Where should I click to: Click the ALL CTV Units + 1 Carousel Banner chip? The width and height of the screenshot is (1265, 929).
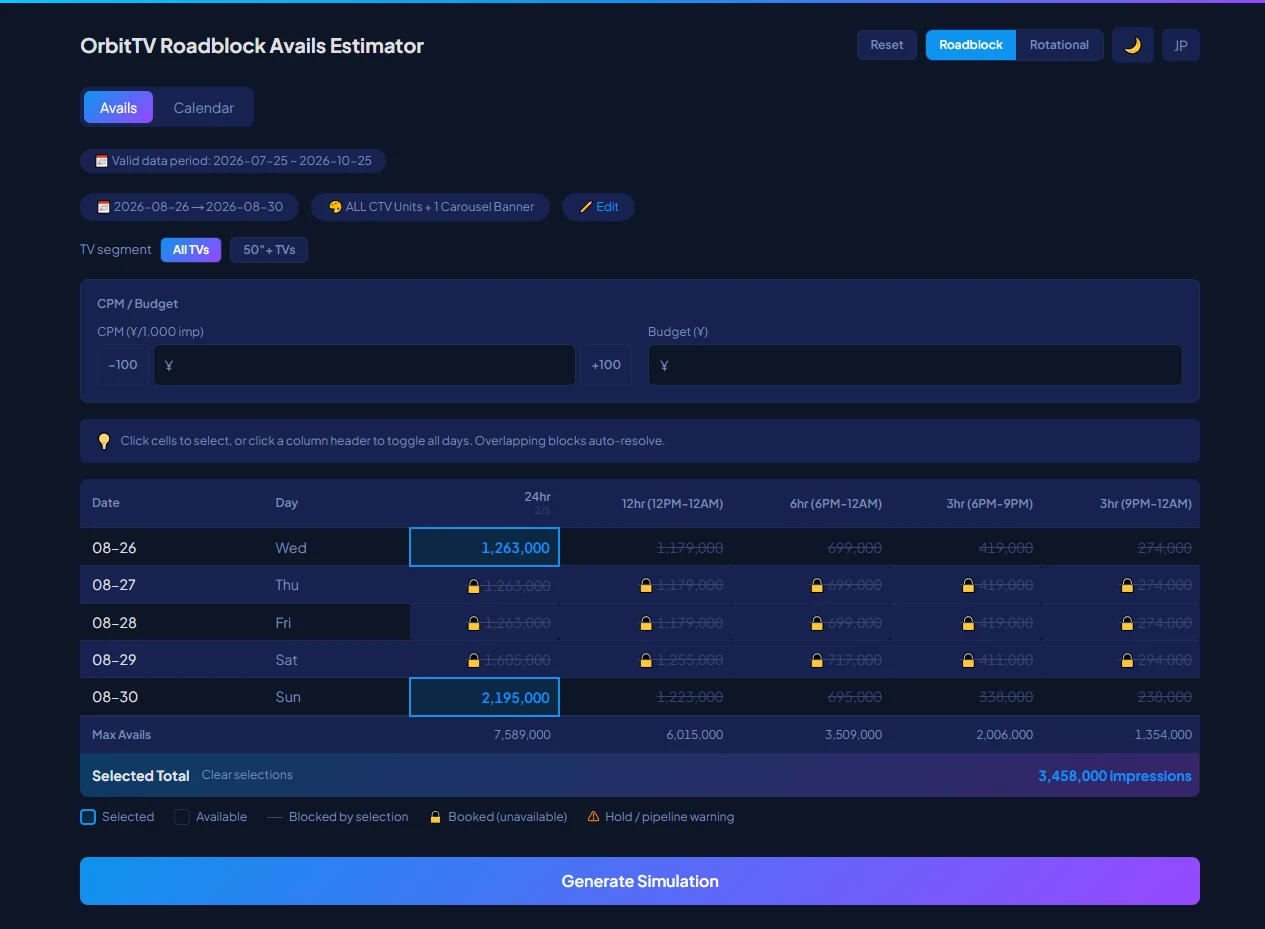tap(430, 207)
